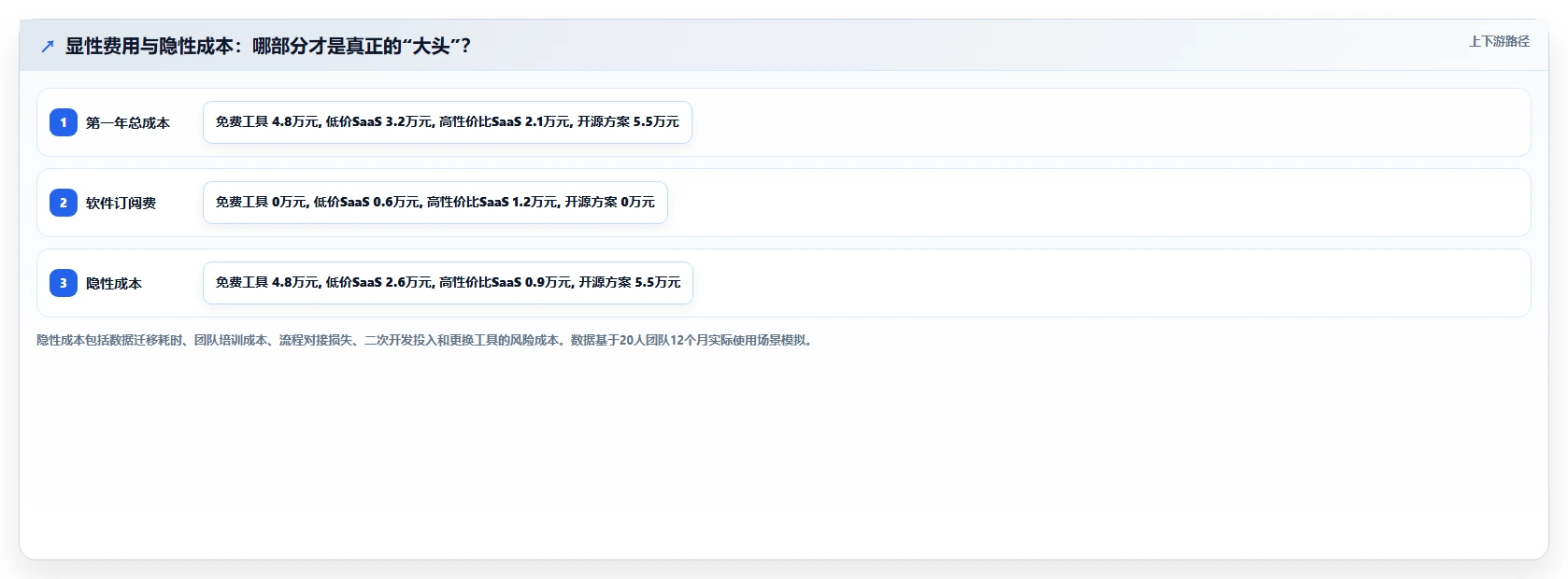Select the number 1 step badge
Image resolution: width=1568 pixels, height=579 pixels.
(x=64, y=122)
